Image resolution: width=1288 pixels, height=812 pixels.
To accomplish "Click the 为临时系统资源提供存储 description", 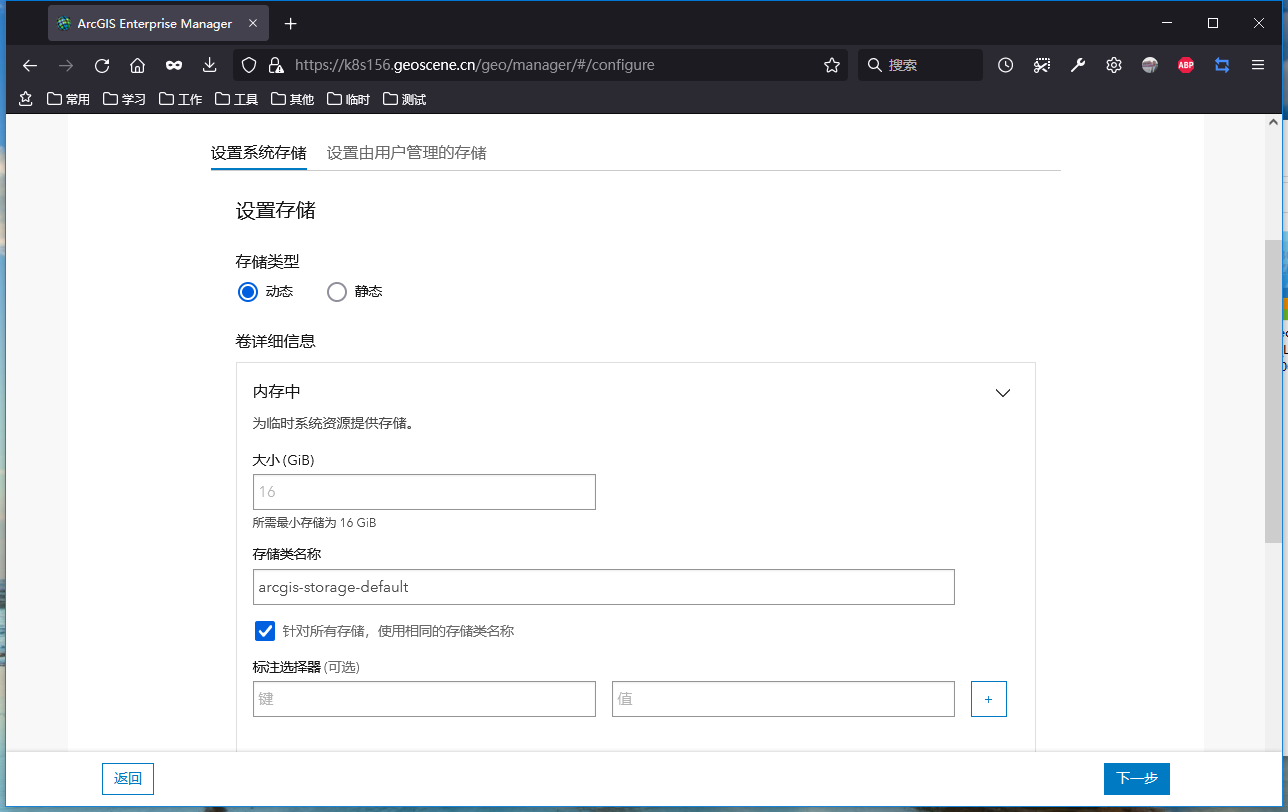I will (333, 423).
